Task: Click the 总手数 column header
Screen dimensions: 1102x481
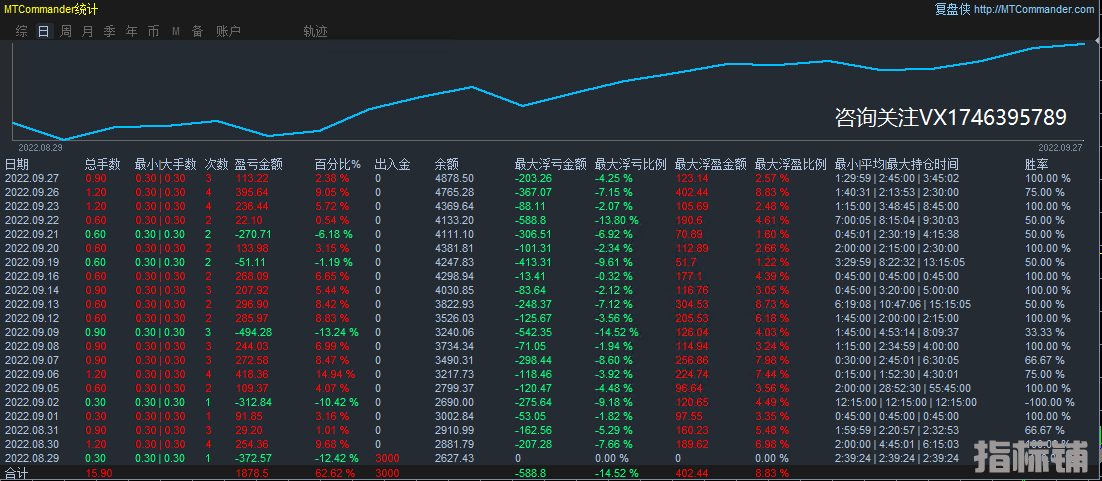Action: coord(103,165)
